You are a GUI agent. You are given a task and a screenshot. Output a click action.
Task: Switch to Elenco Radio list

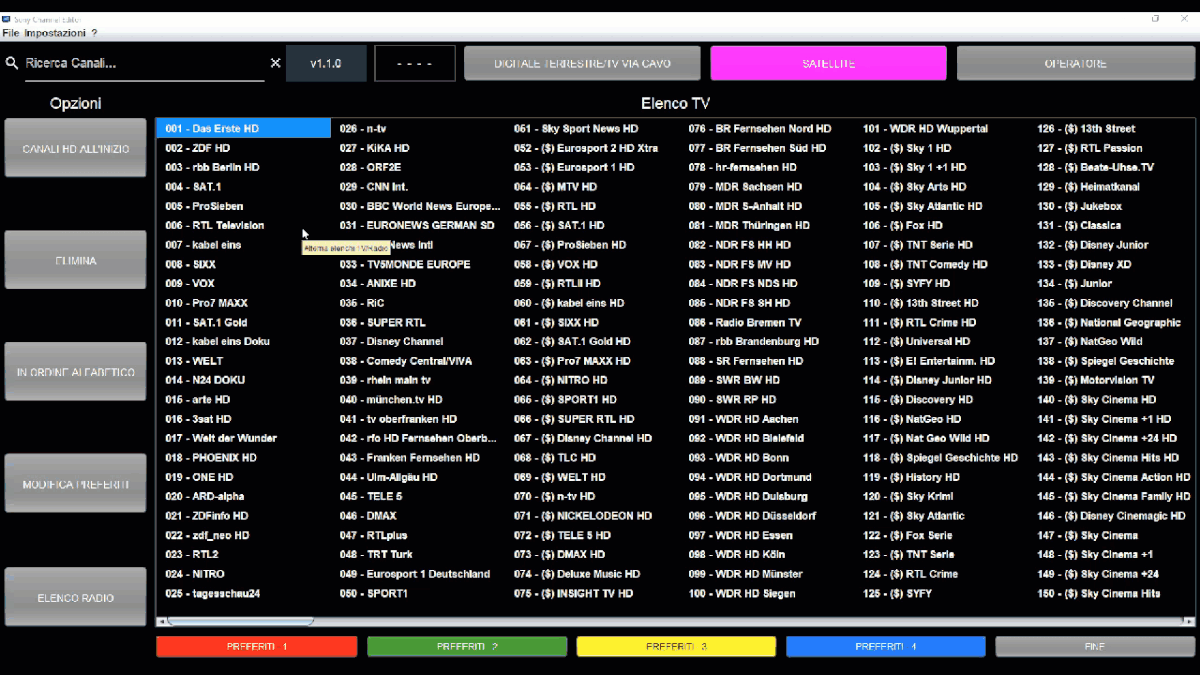click(x=76, y=597)
